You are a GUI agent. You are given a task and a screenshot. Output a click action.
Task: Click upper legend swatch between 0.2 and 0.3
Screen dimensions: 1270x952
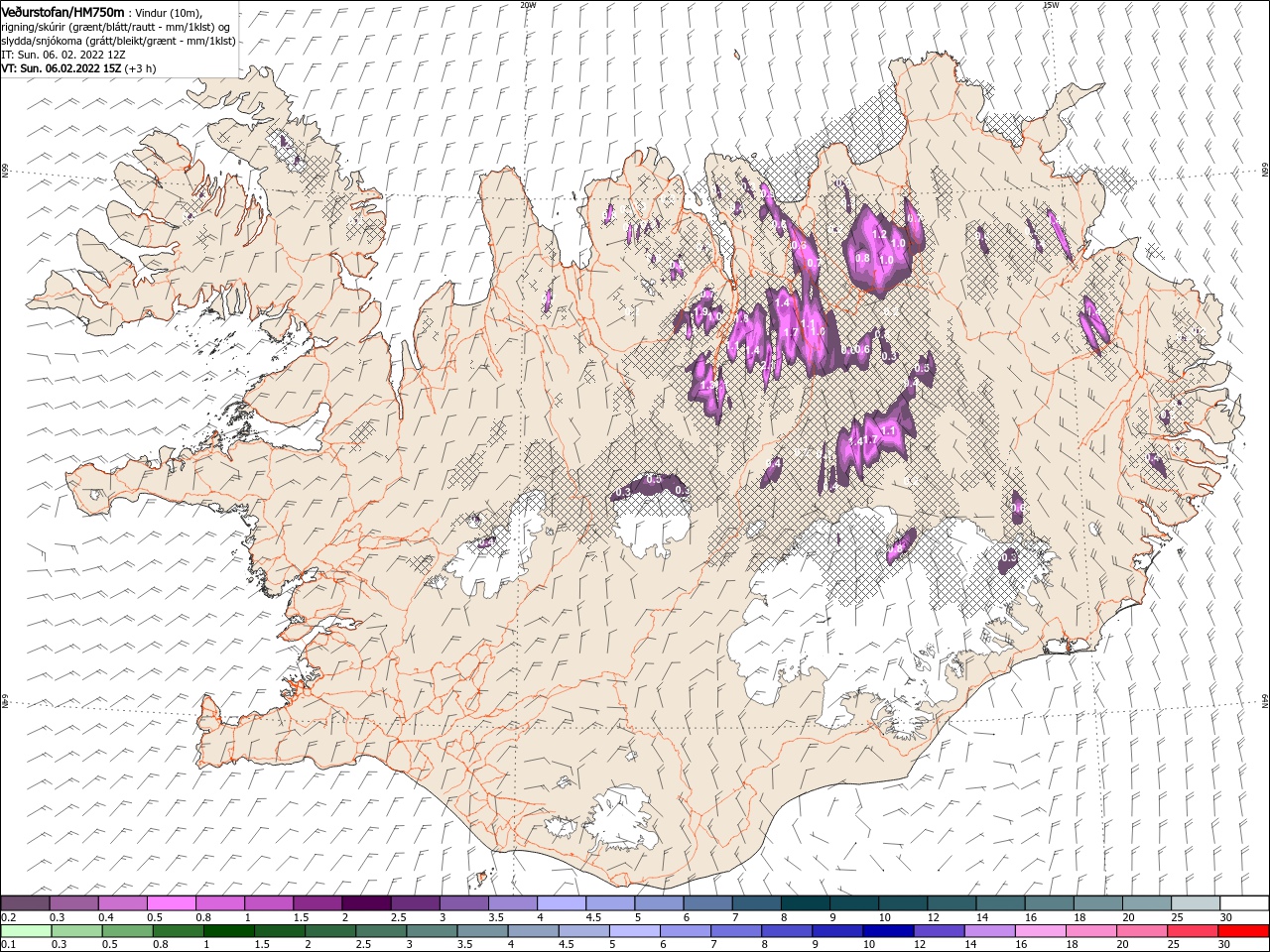tap(25, 903)
